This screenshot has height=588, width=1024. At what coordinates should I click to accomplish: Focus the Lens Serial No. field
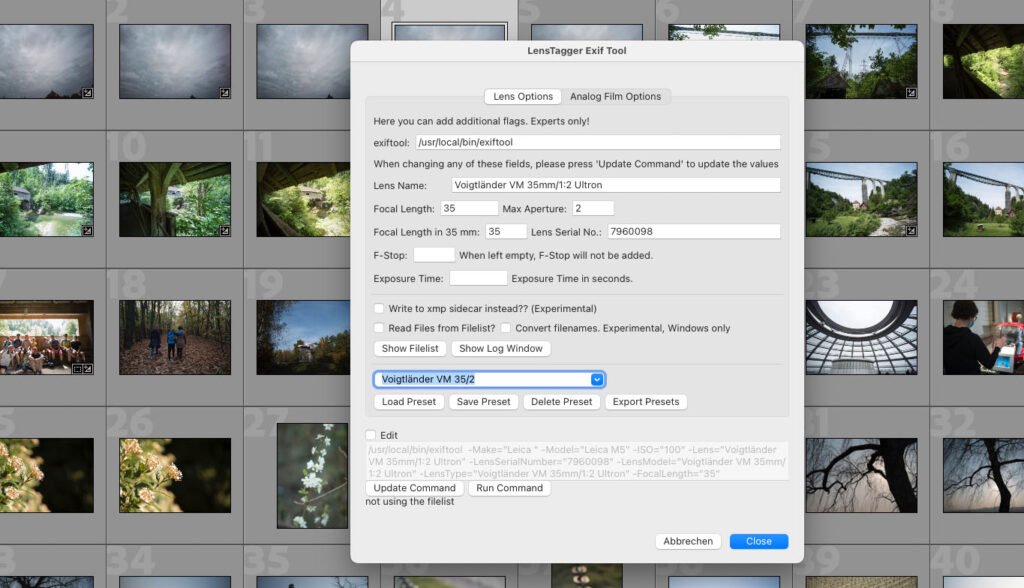[x=694, y=231]
